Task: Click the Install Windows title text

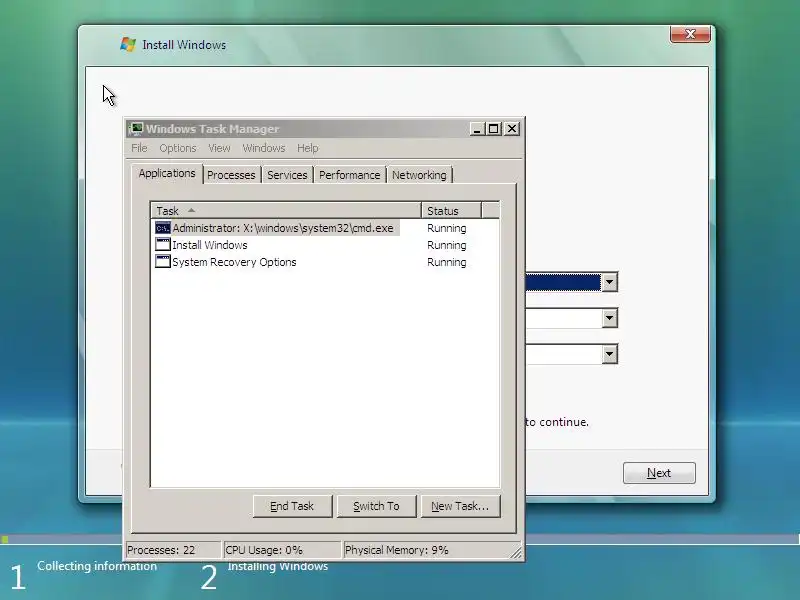Action: [184, 45]
